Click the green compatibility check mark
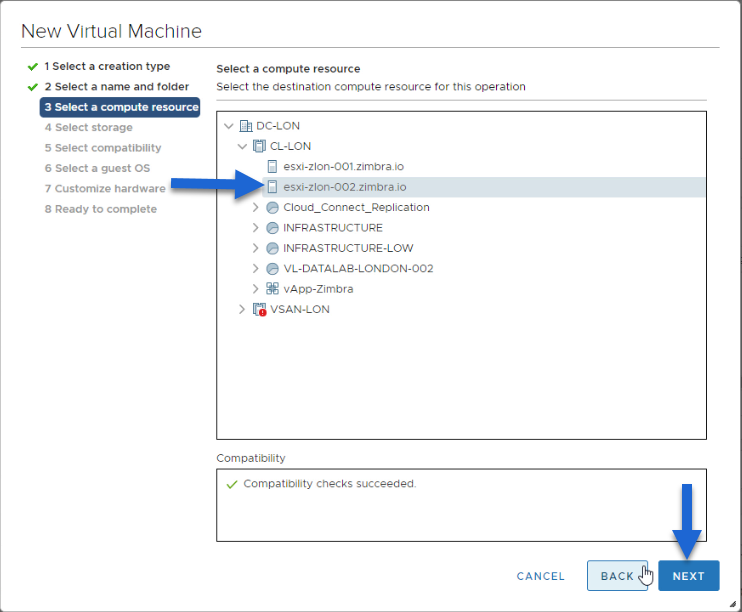The width and height of the screenshot is (742, 612). click(x=231, y=484)
